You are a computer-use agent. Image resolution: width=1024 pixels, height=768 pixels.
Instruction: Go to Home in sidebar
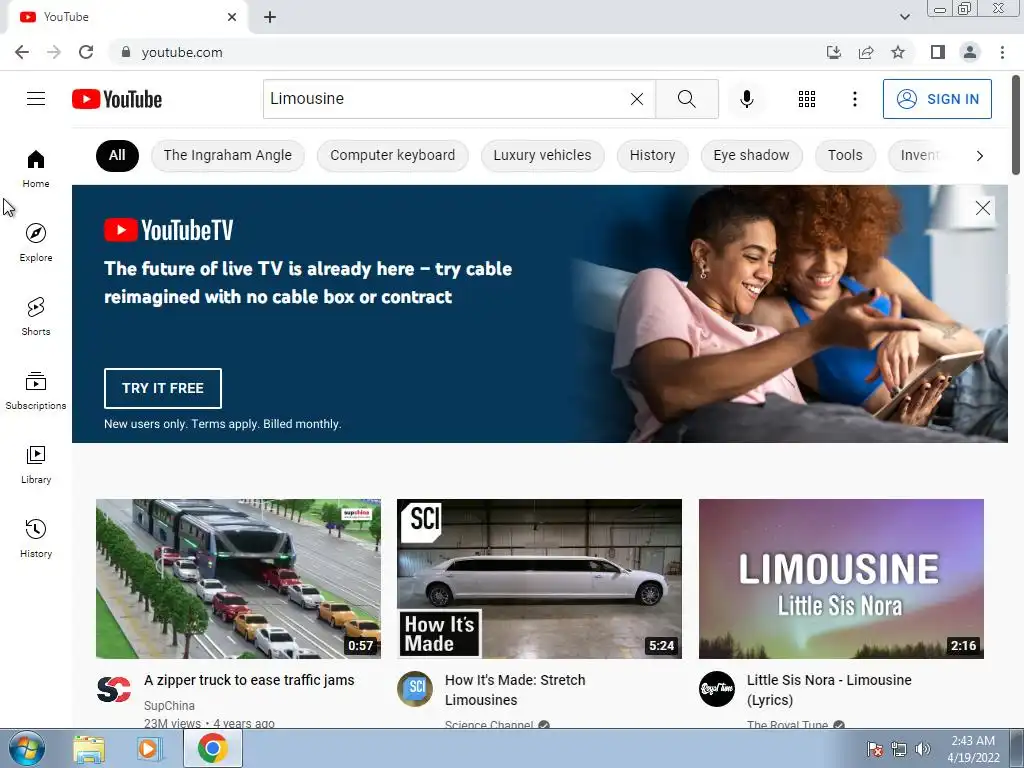pos(36,168)
